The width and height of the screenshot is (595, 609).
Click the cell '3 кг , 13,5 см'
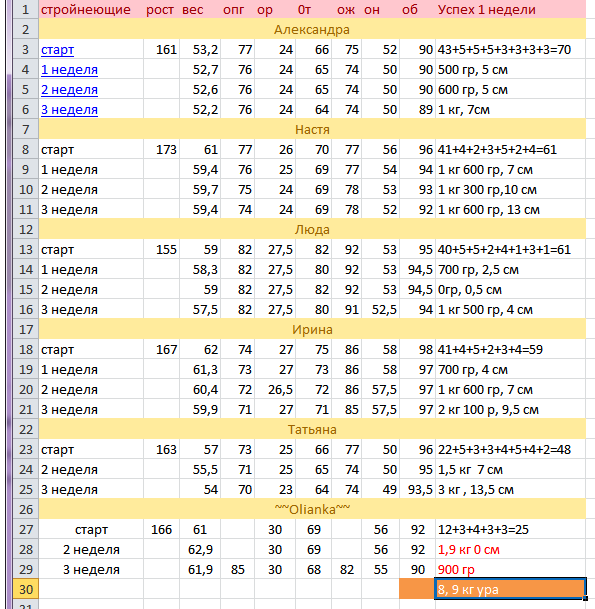pyautogui.click(x=510, y=490)
